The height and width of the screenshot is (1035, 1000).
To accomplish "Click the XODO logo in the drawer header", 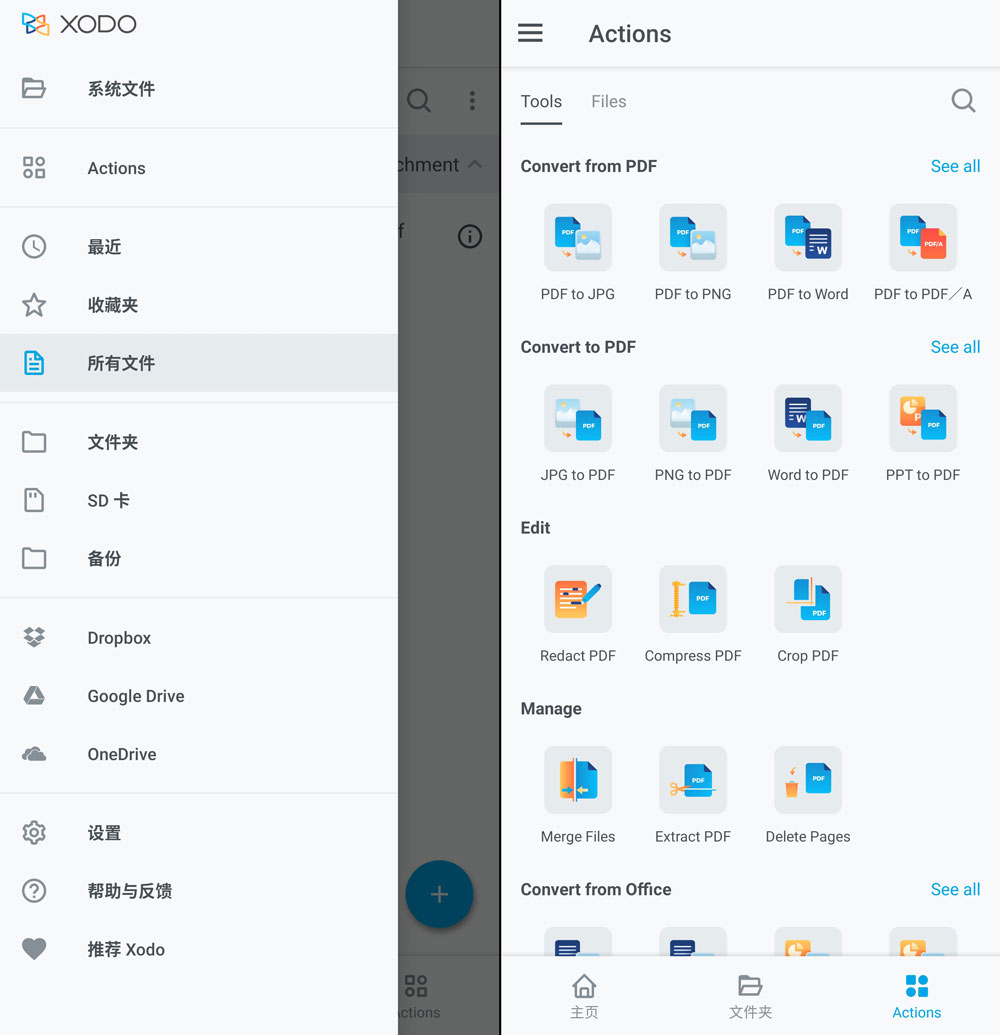I will pos(79,24).
